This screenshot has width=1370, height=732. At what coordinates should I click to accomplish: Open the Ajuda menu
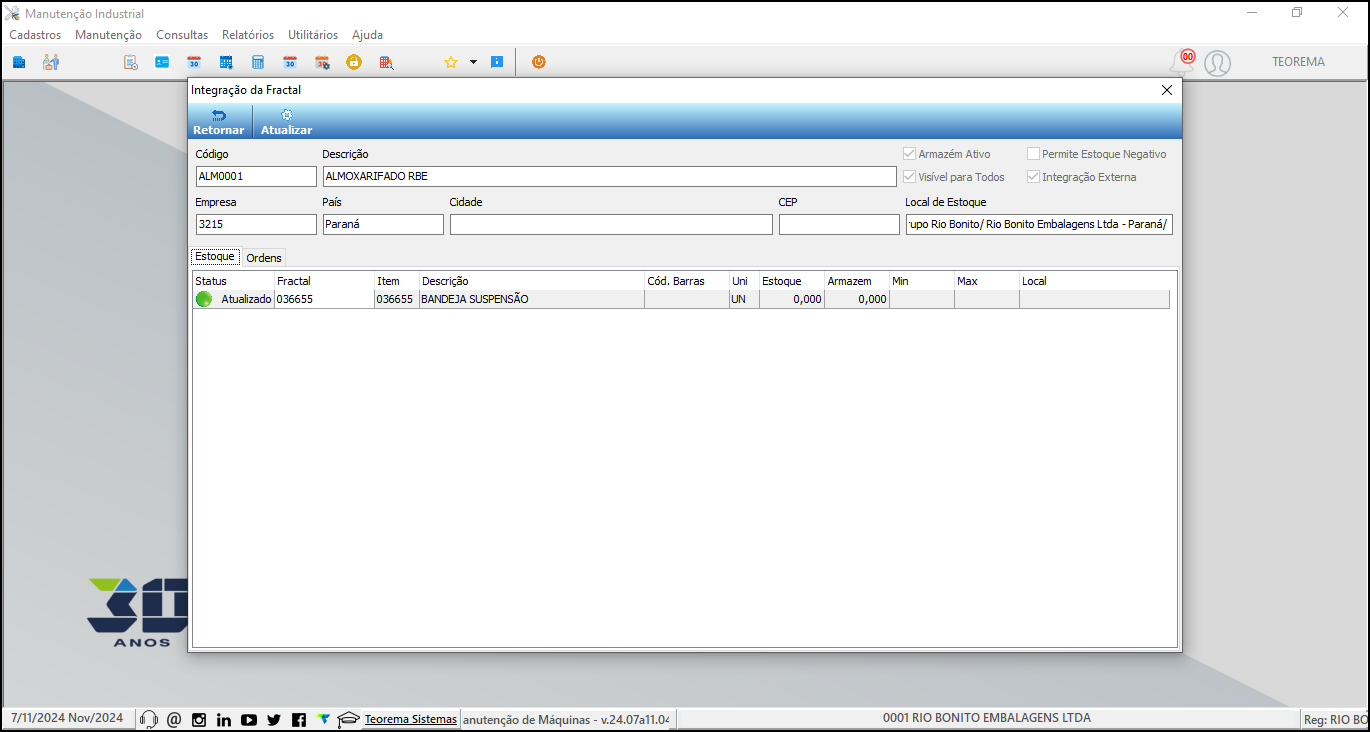(367, 35)
